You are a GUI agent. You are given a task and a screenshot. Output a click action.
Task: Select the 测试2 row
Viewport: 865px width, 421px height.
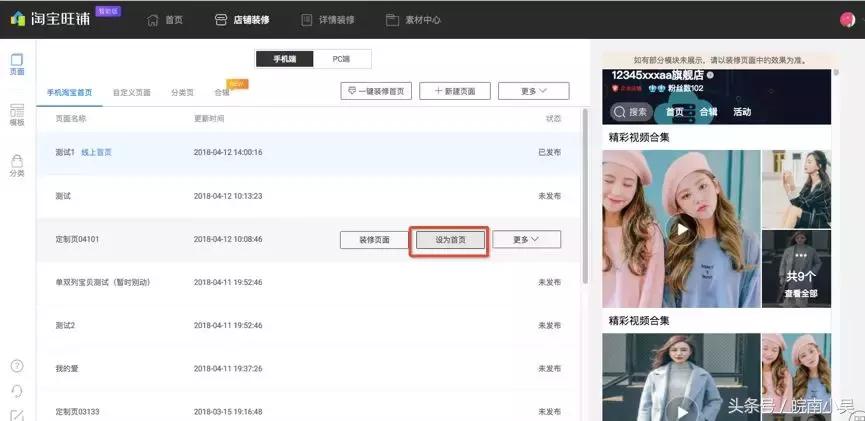point(308,326)
